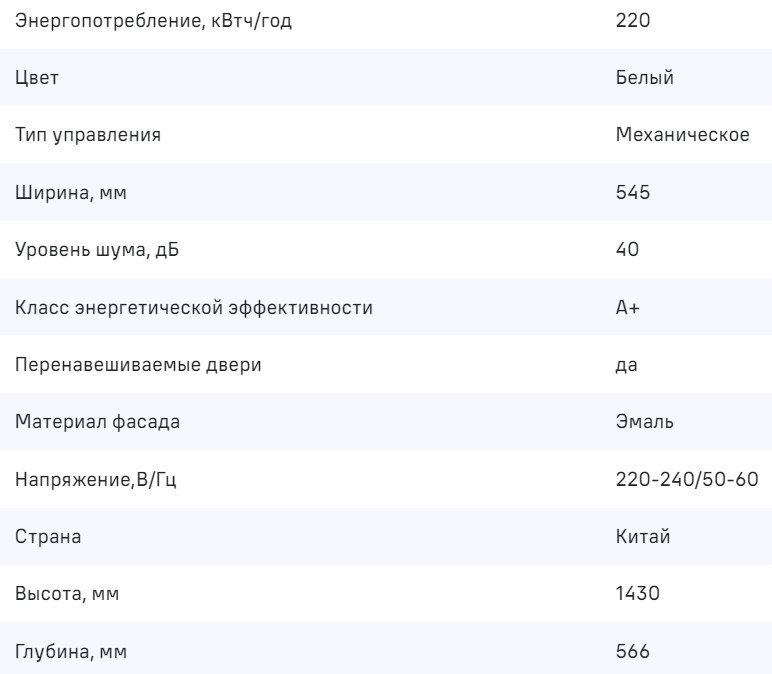Click the 'Энергопотребление, кВтч/год' label
Viewport: 772px width, 674px height.
(153, 20)
